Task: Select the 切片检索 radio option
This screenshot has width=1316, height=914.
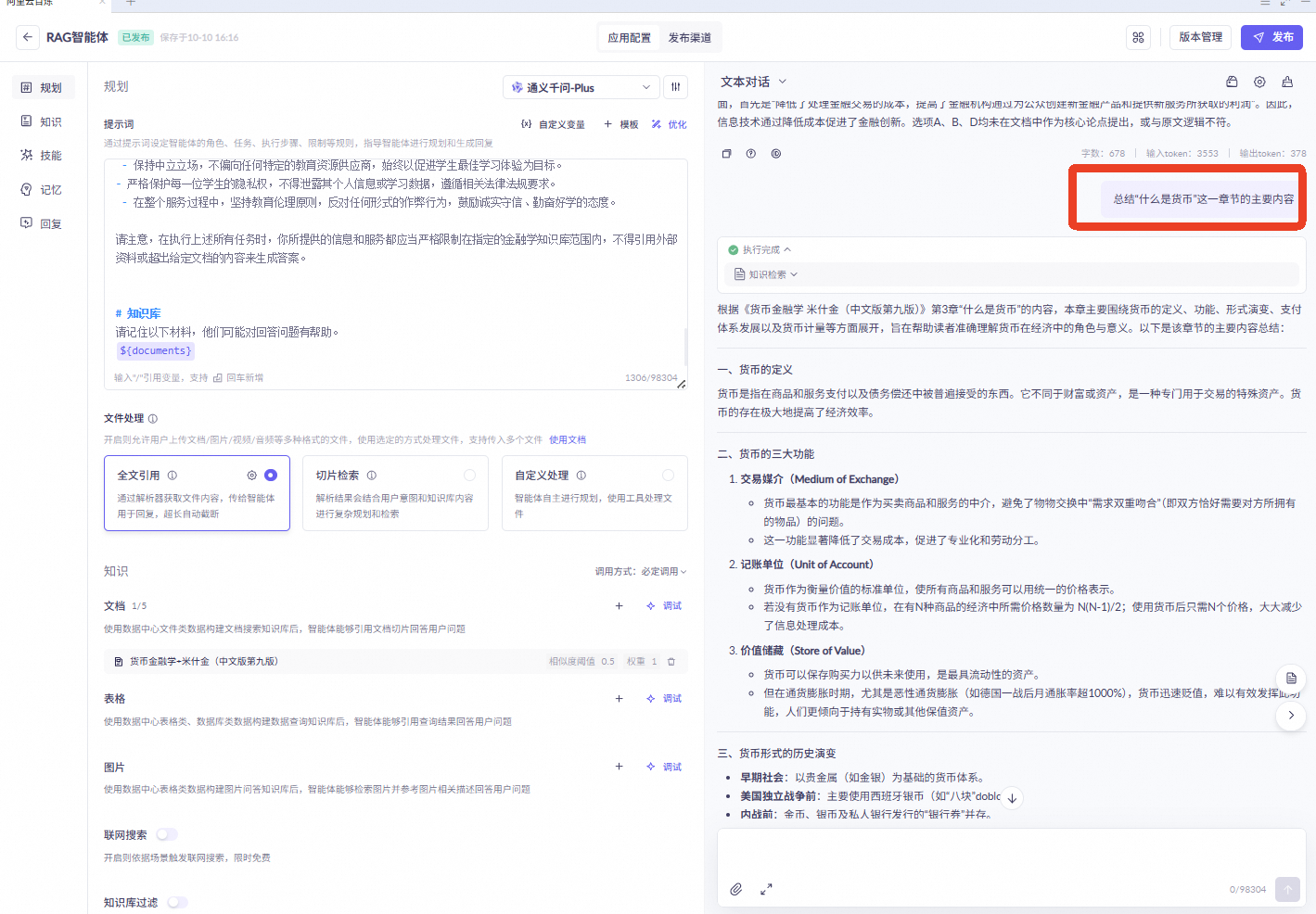Action: click(x=469, y=476)
